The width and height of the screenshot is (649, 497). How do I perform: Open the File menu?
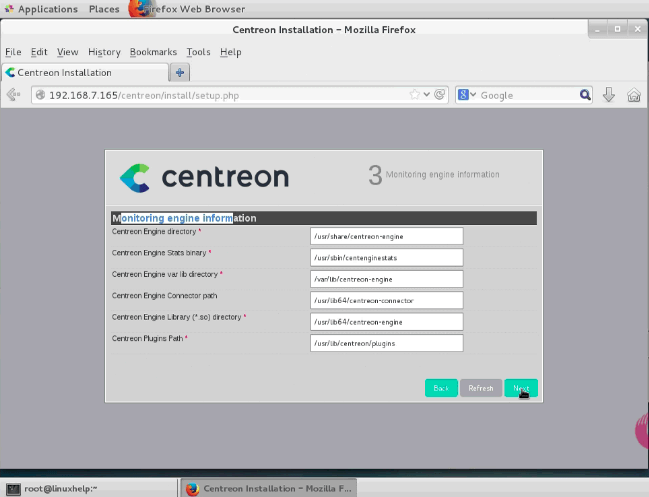point(13,52)
